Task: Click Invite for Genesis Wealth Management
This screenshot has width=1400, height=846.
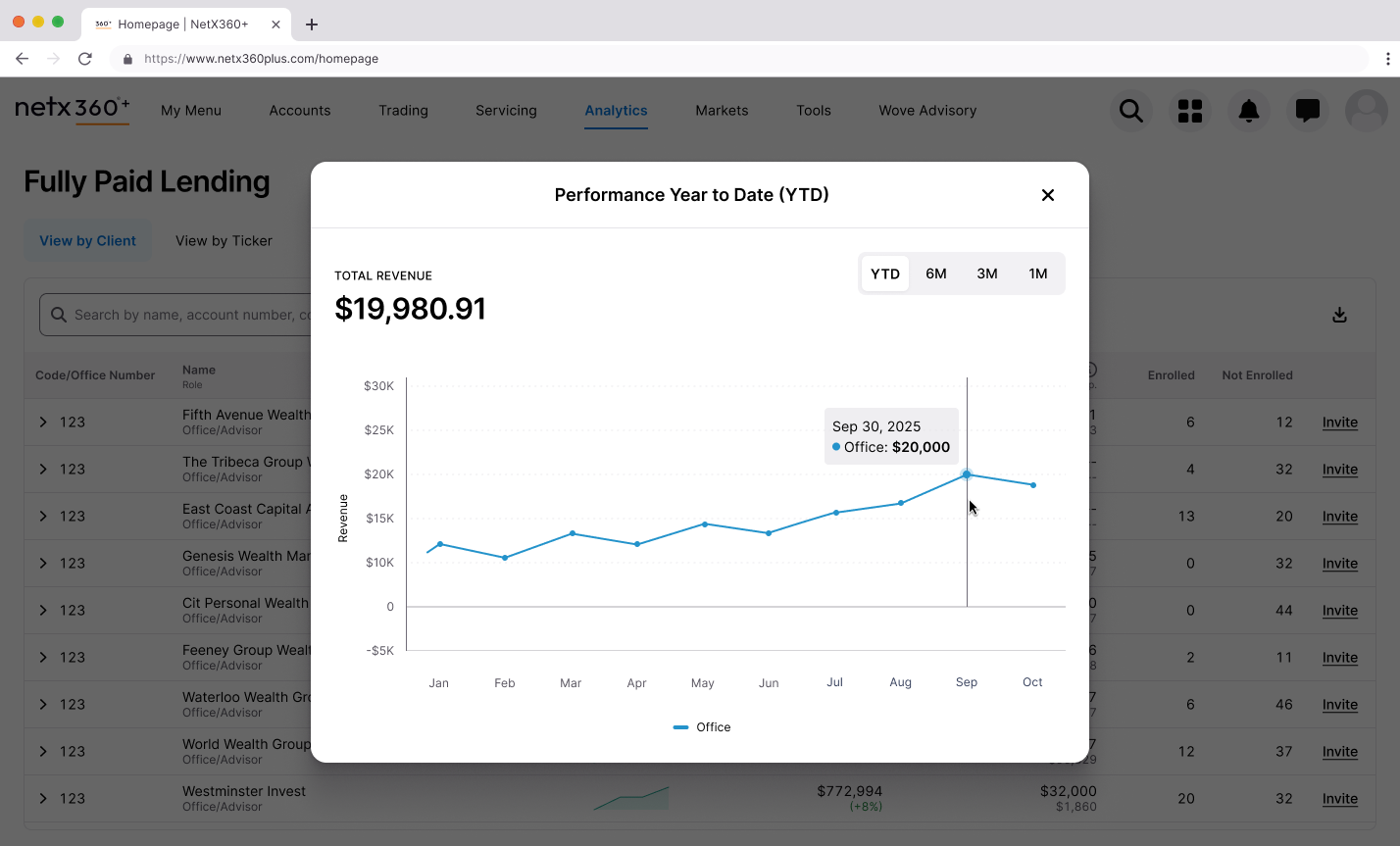Action: coord(1339,563)
